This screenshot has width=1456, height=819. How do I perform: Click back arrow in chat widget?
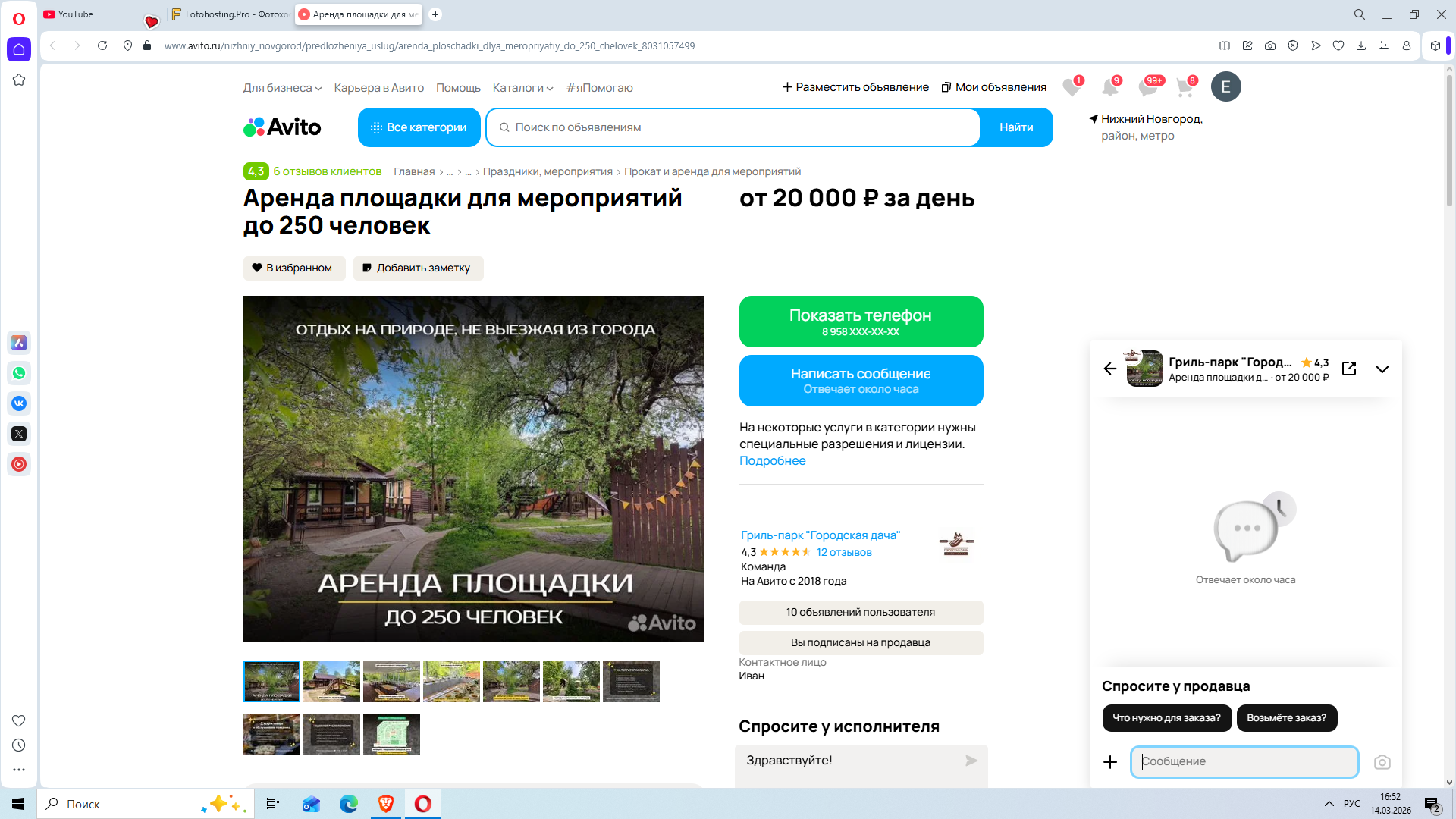(1110, 369)
